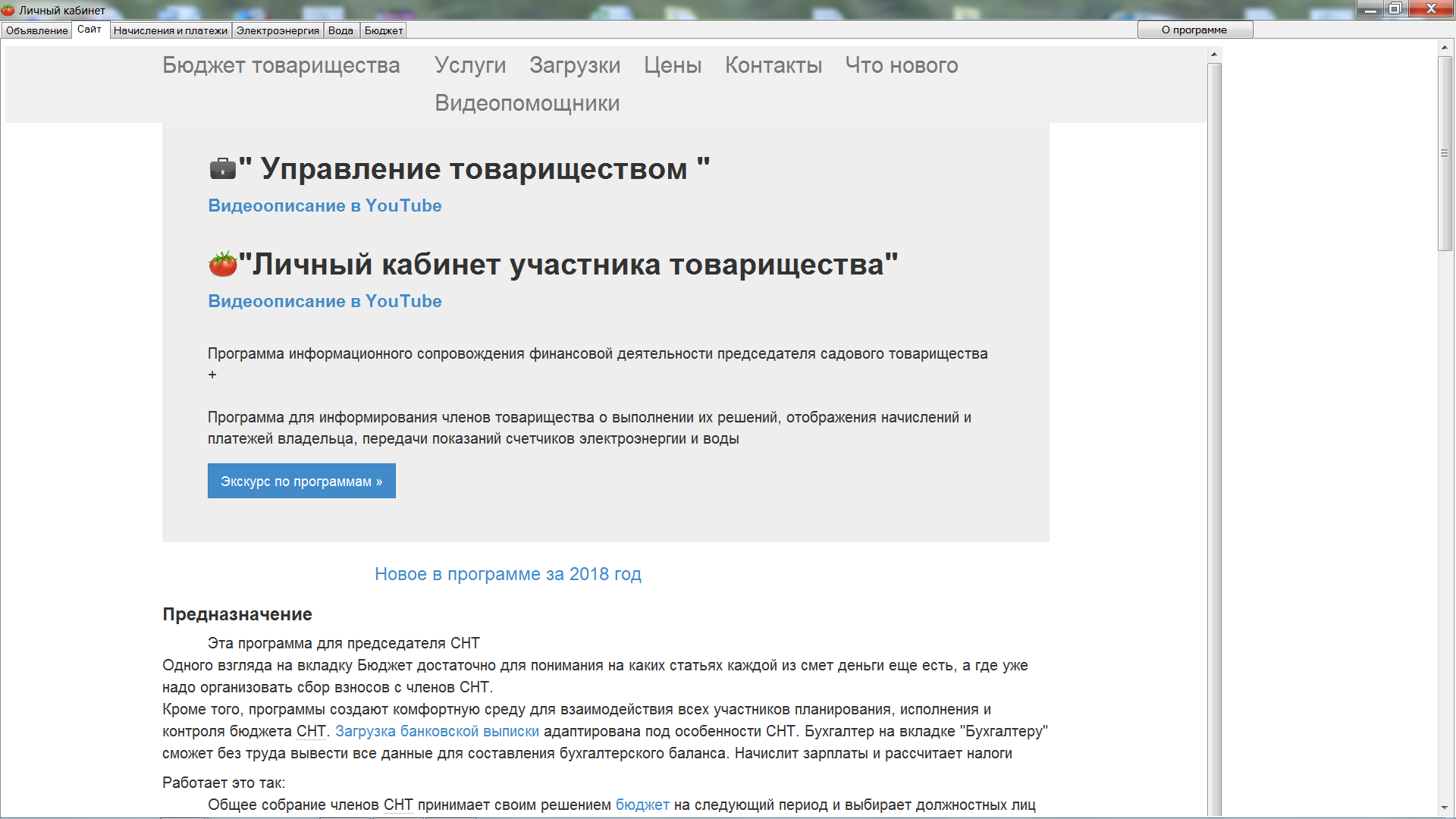Screen dimensions: 1456x819
Task: Open Видеоописание в YouTube under Управление товариществом
Action: (x=325, y=206)
